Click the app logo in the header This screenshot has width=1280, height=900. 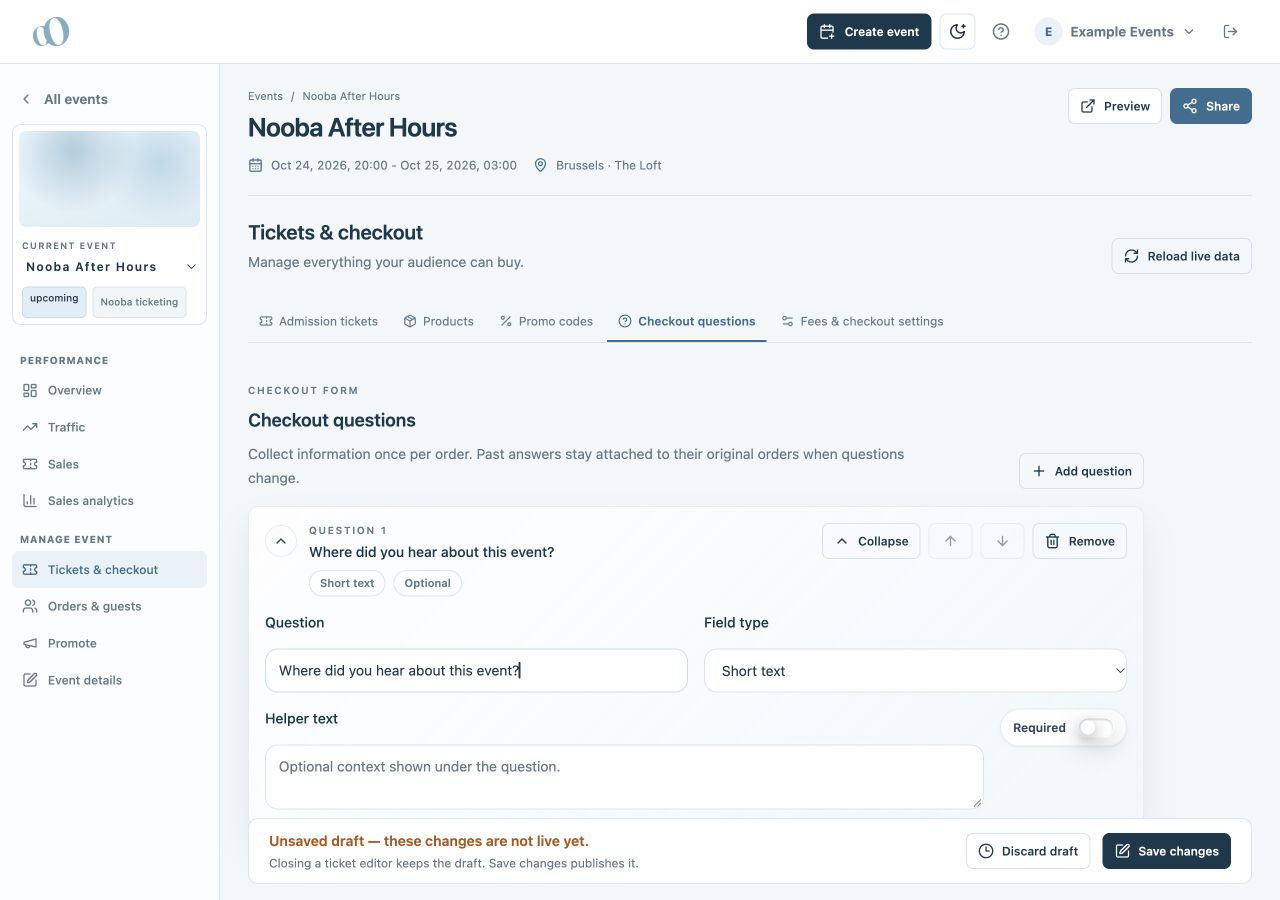click(x=51, y=32)
